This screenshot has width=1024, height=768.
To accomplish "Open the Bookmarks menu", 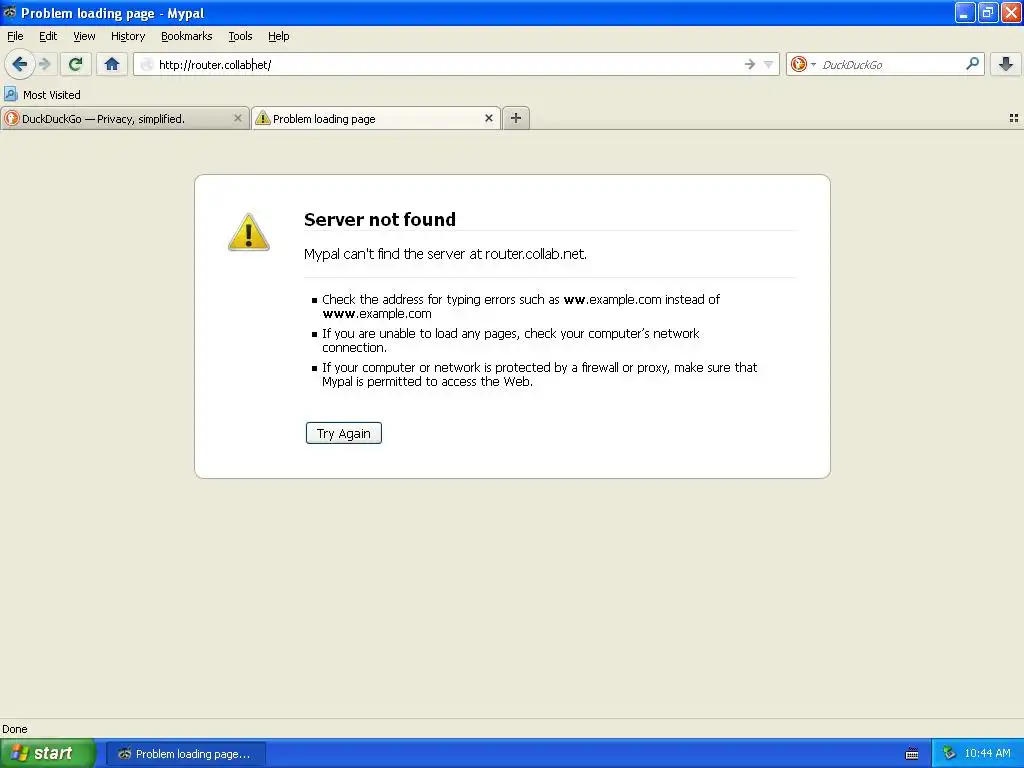I will coord(187,36).
